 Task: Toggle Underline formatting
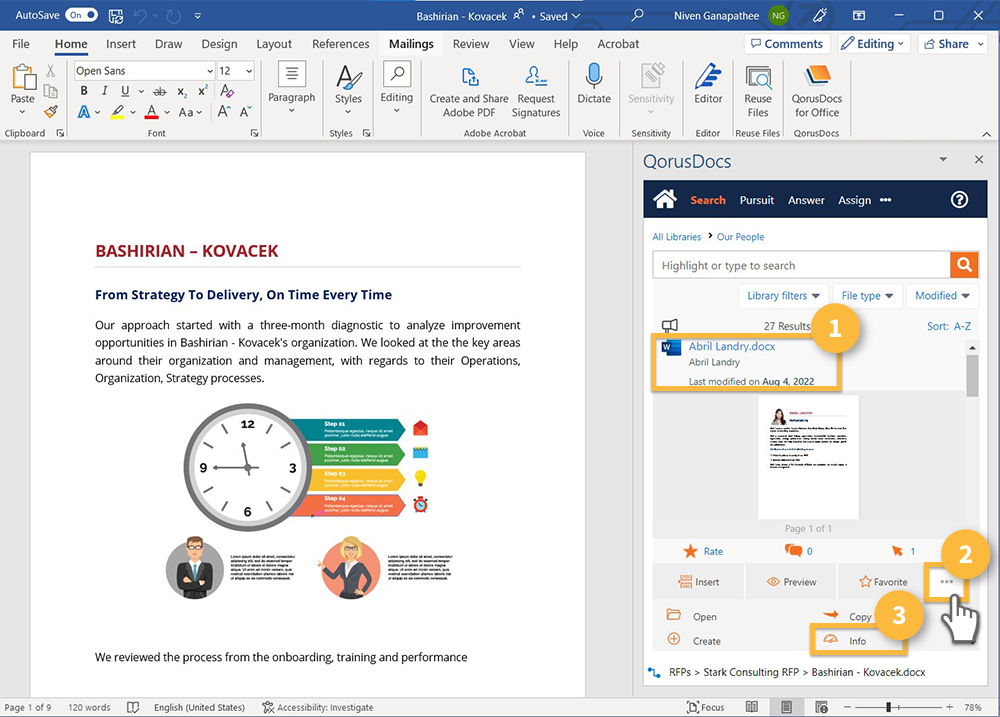(125, 91)
